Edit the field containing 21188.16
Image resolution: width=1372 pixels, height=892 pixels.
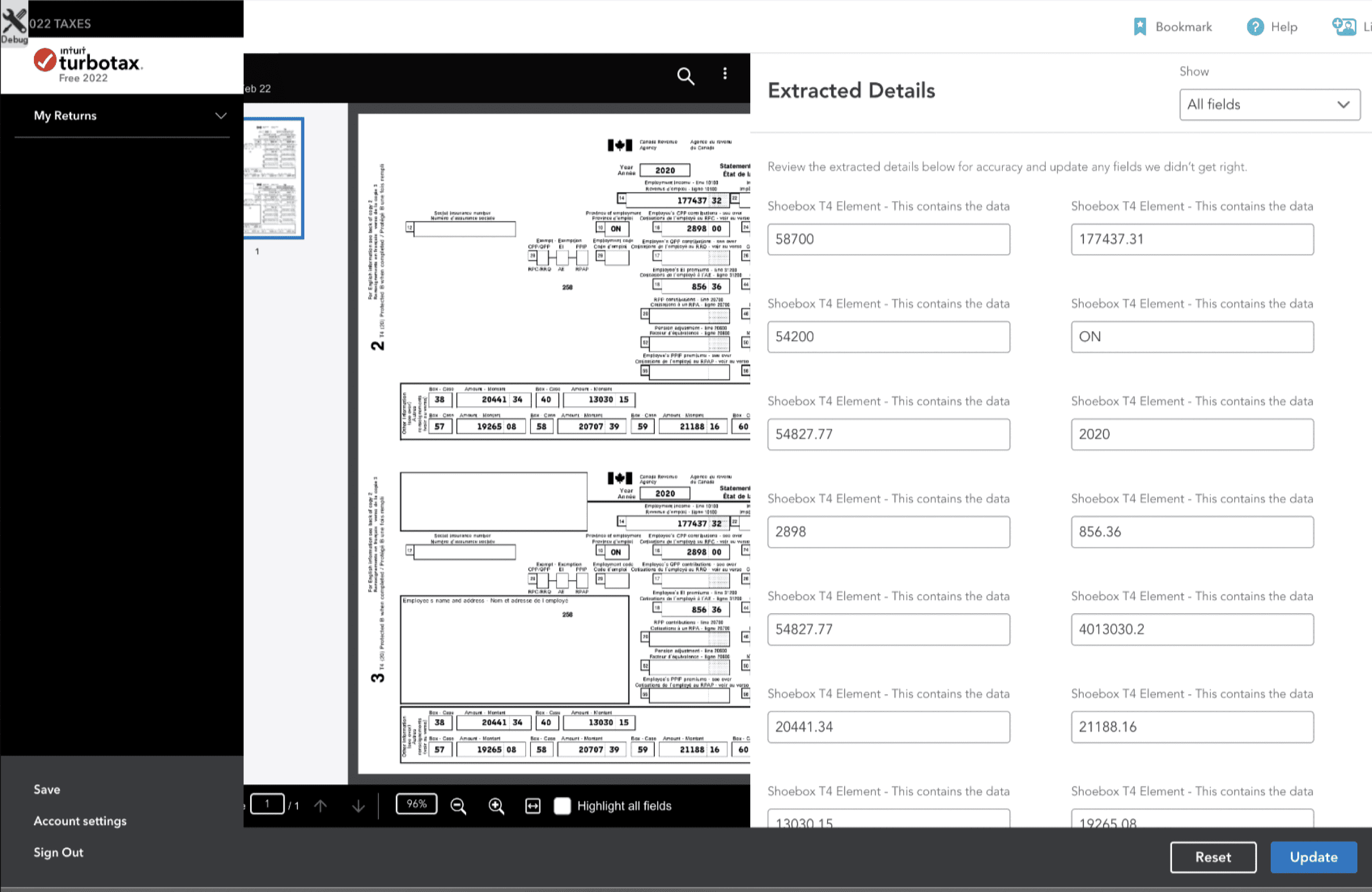[x=1192, y=726]
